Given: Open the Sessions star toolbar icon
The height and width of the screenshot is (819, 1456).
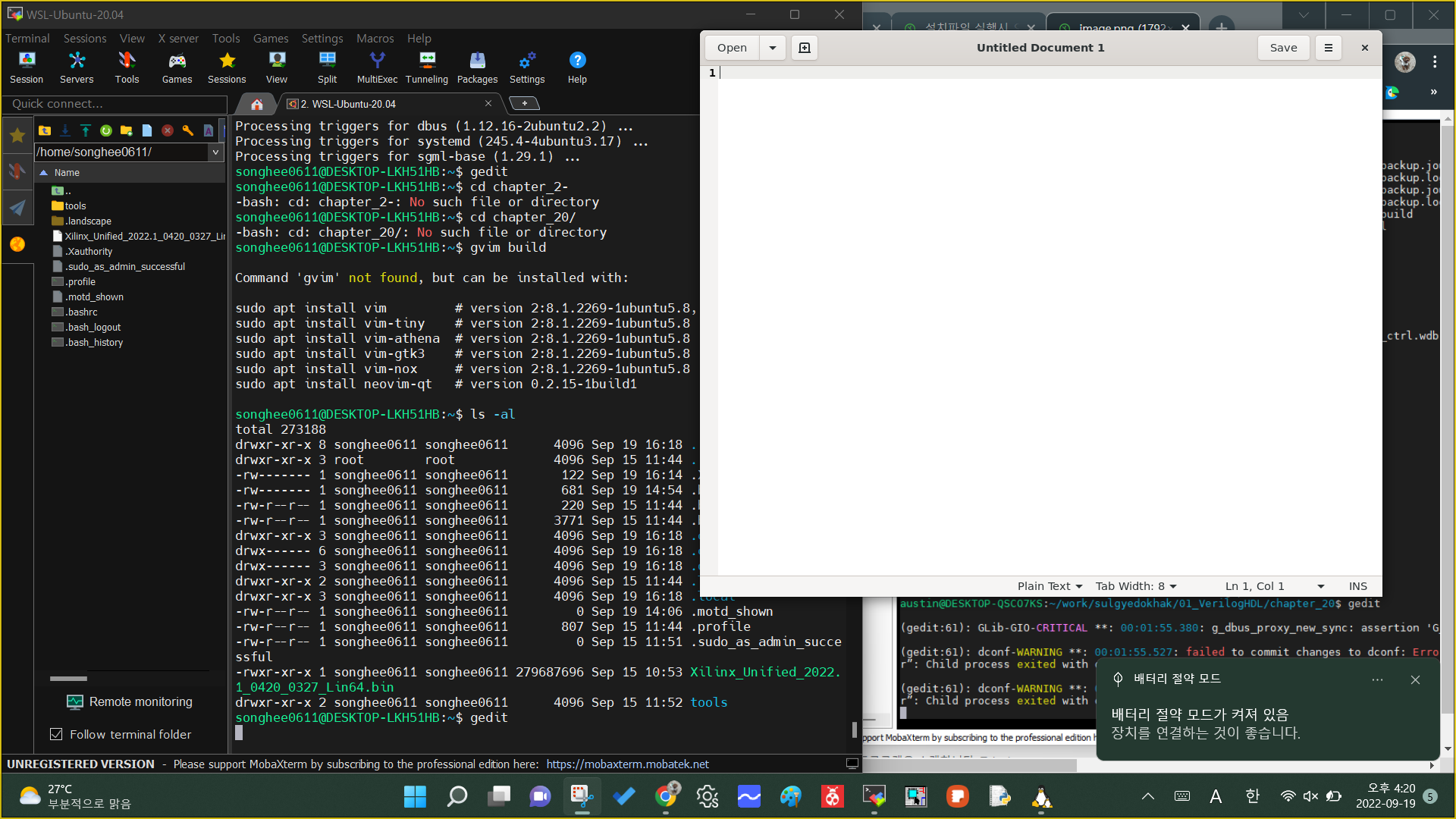Looking at the screenshot, I should 227,67.
